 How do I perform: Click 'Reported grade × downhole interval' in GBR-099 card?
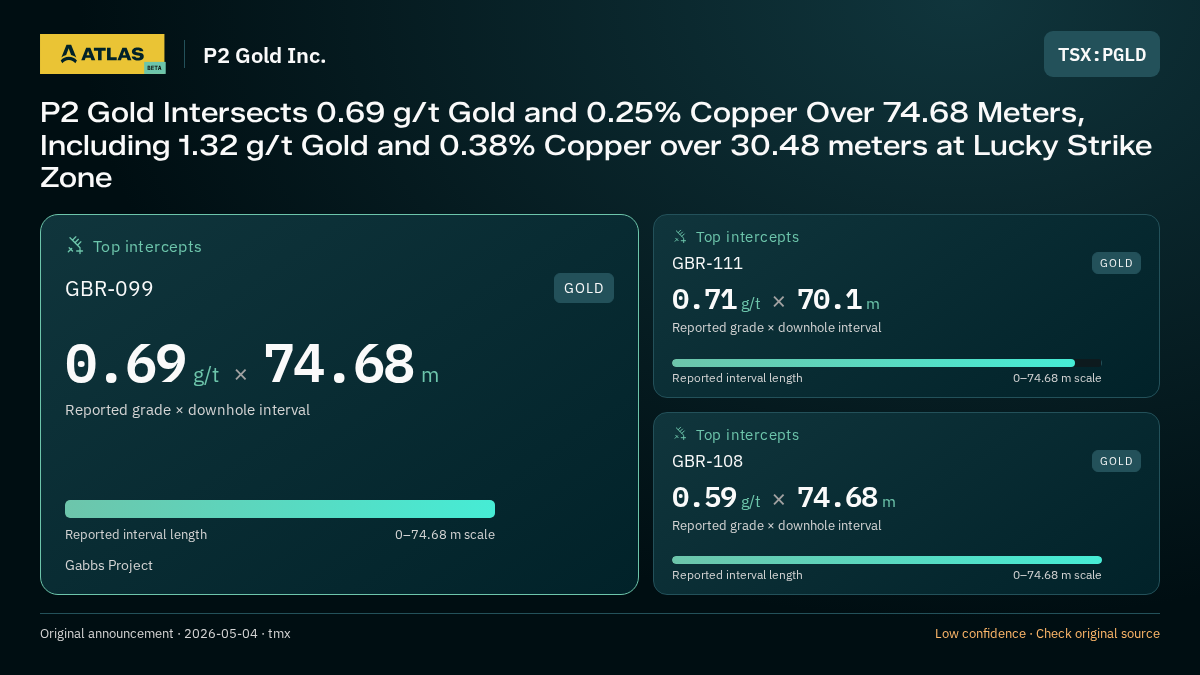click(187, 410)
